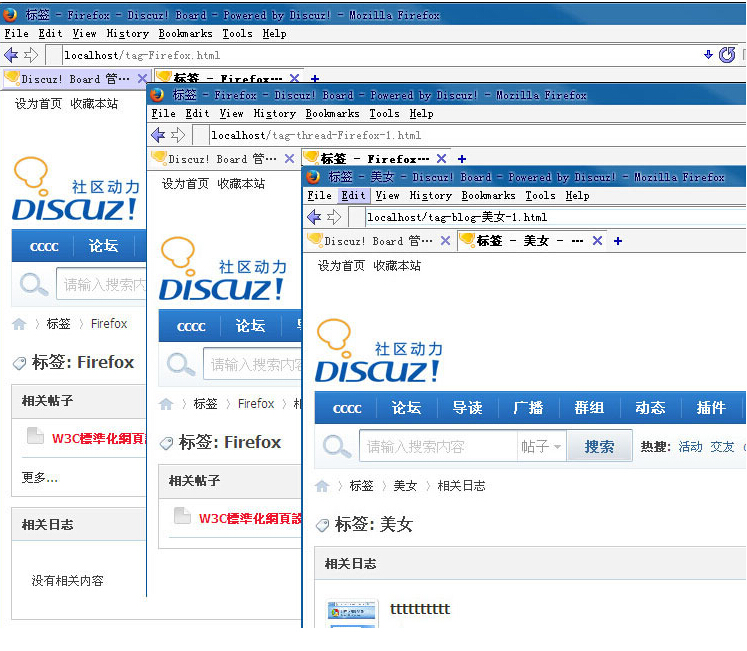
Task: Go back in the tag-blog-美女 window
Action: click(314, 217)
